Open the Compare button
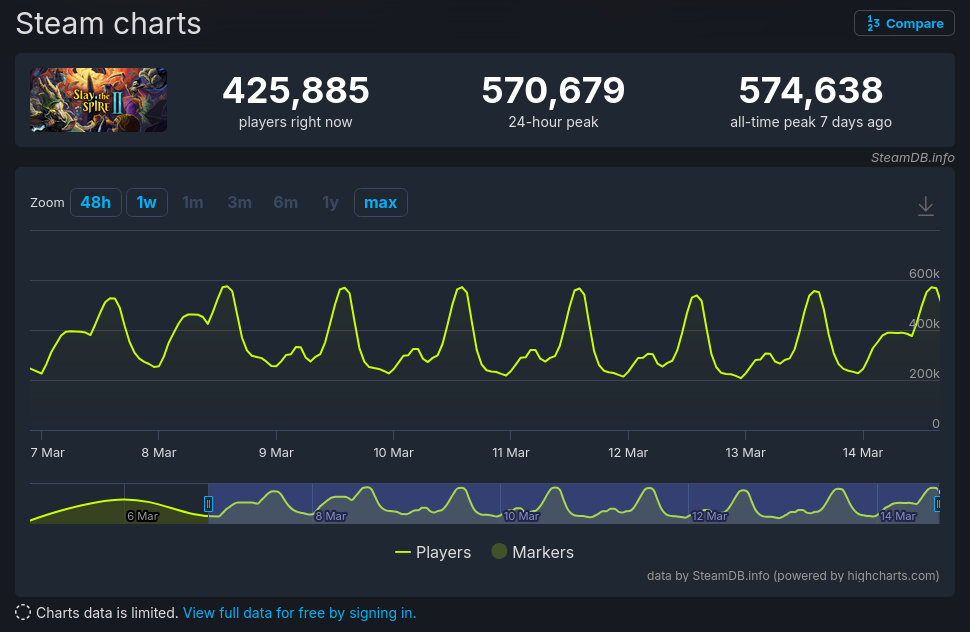The height and width of the screenshot is (632, 970). pyautogui.click(x=904, y=23)
